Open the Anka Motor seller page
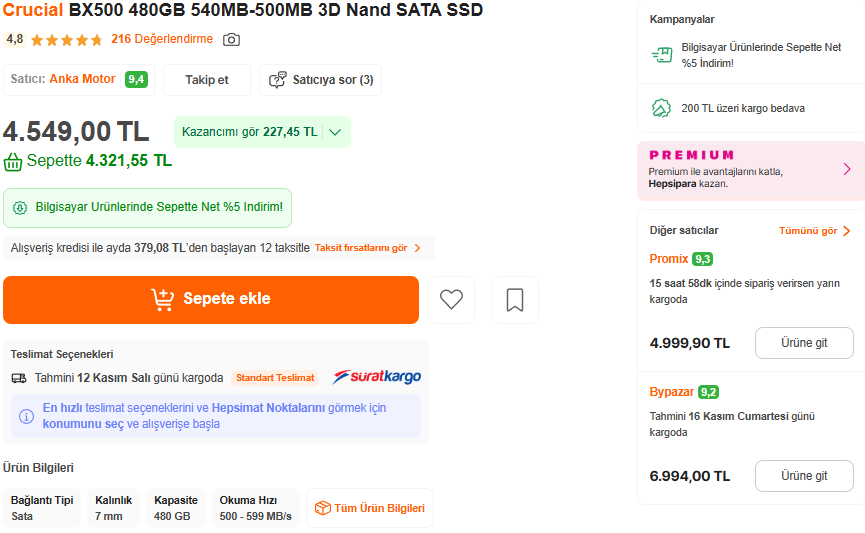Viewport: 865px width, 533px height. pyautogui.click(x=82, y=80)
